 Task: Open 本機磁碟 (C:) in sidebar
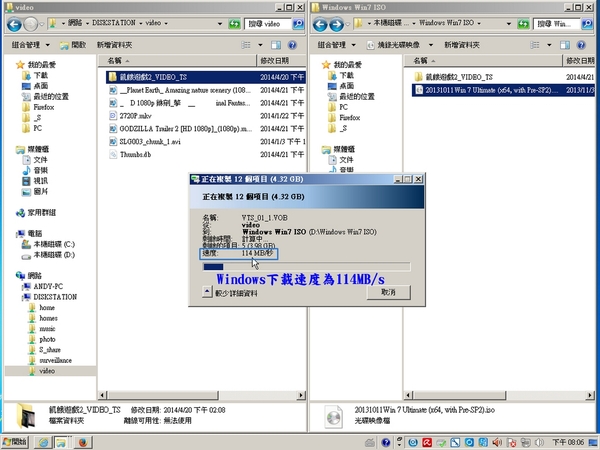49,244
